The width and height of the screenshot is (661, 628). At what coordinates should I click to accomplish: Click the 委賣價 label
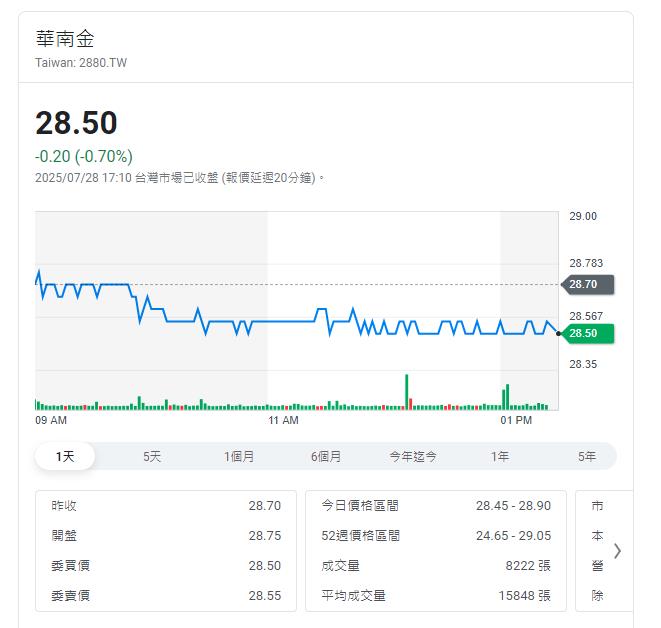(71, 596)
